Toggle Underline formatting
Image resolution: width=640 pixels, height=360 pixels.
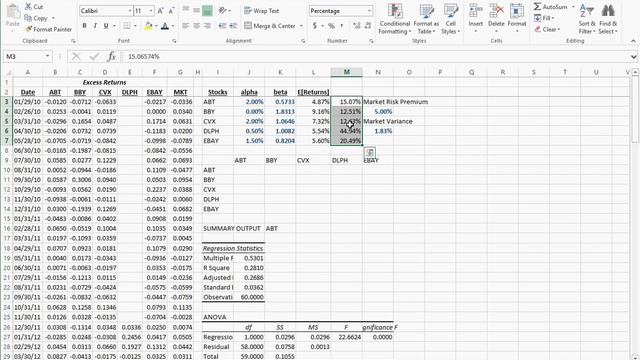(x=106, y=26)
